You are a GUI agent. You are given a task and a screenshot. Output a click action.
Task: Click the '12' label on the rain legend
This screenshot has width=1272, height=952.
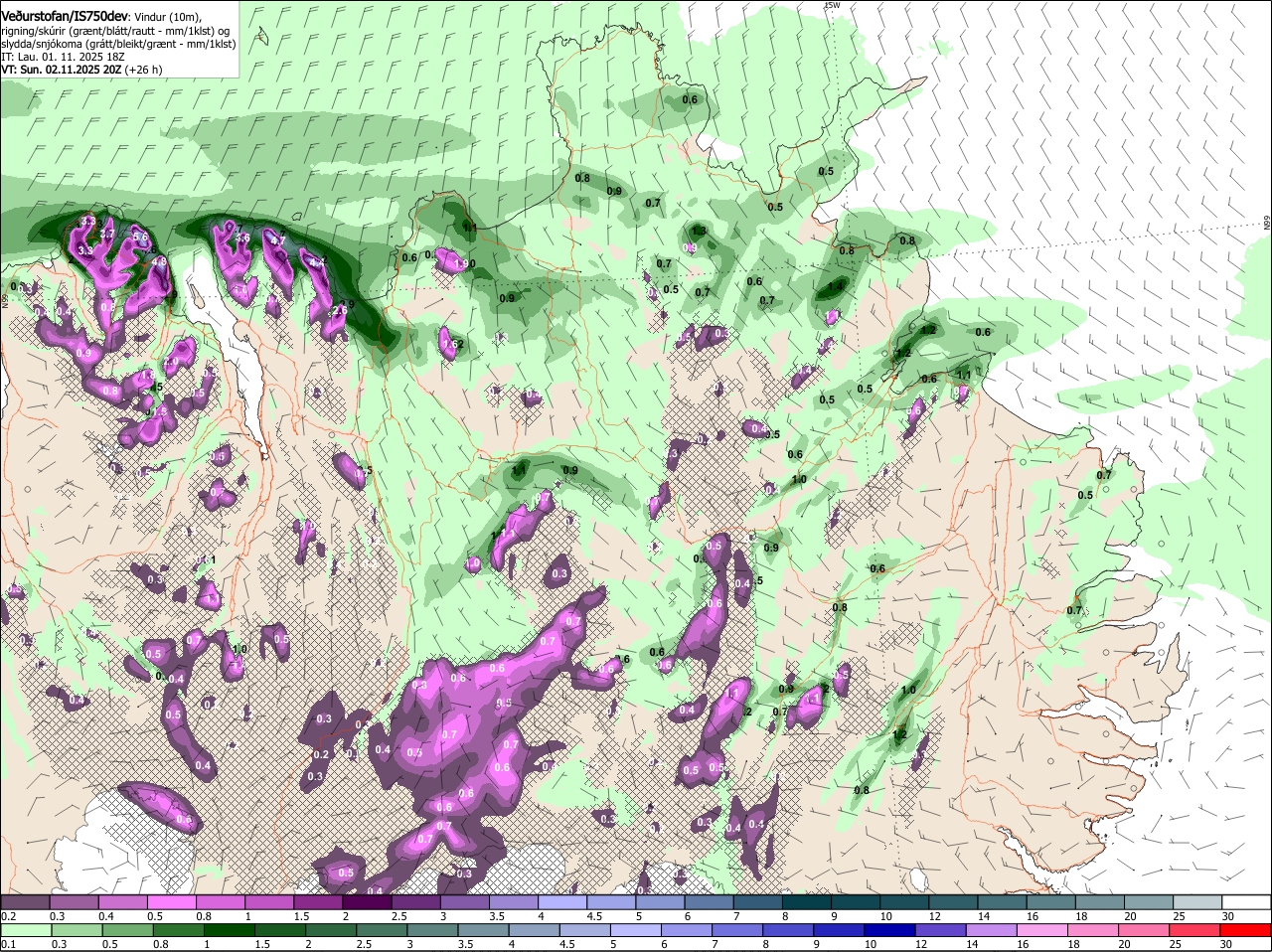tap(921, 944)
